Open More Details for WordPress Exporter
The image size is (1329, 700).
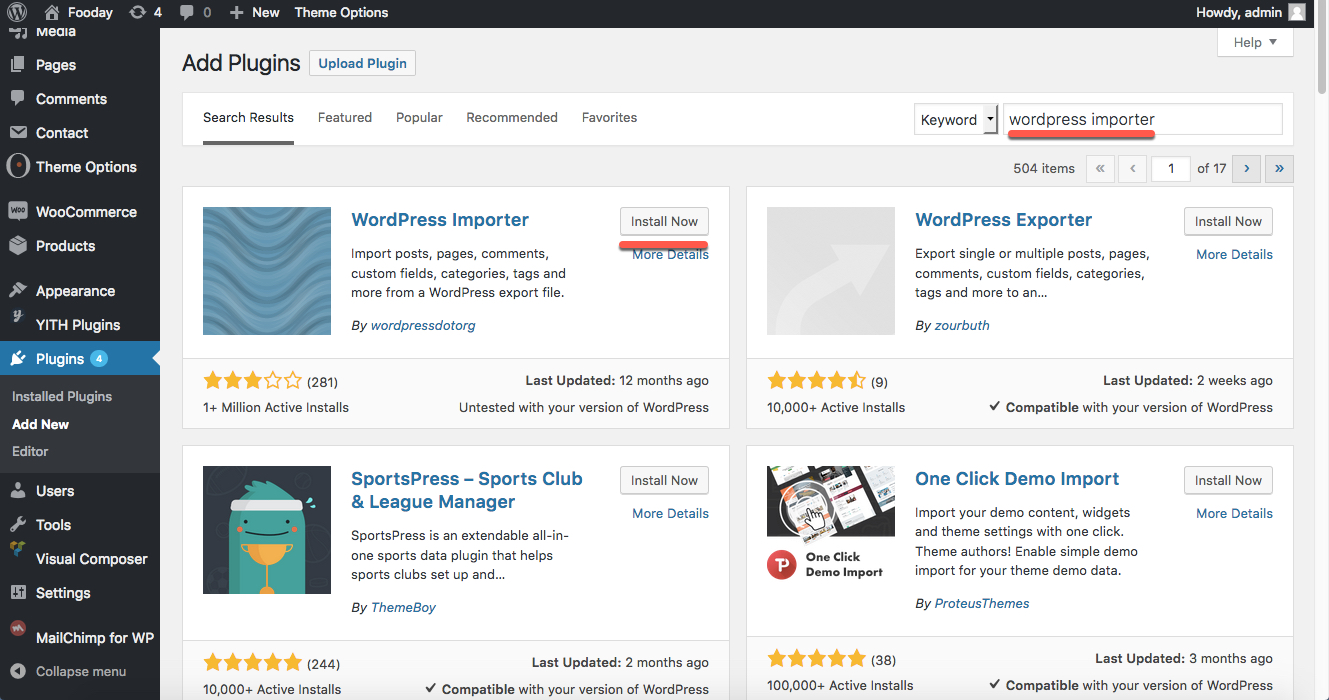pyautogui.click(x=1234, y=254)
